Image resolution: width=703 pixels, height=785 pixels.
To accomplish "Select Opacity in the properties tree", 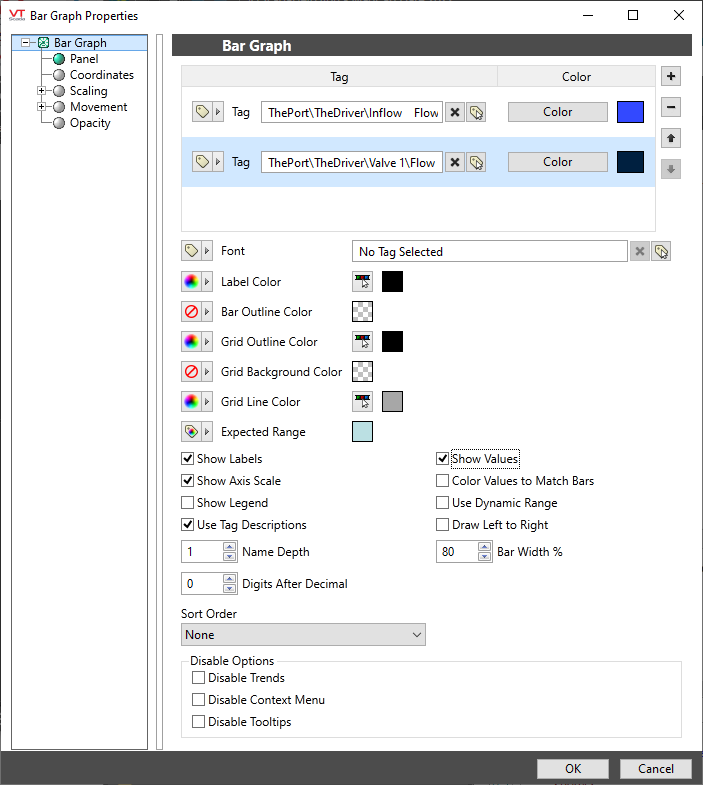I will coord(90,123).
